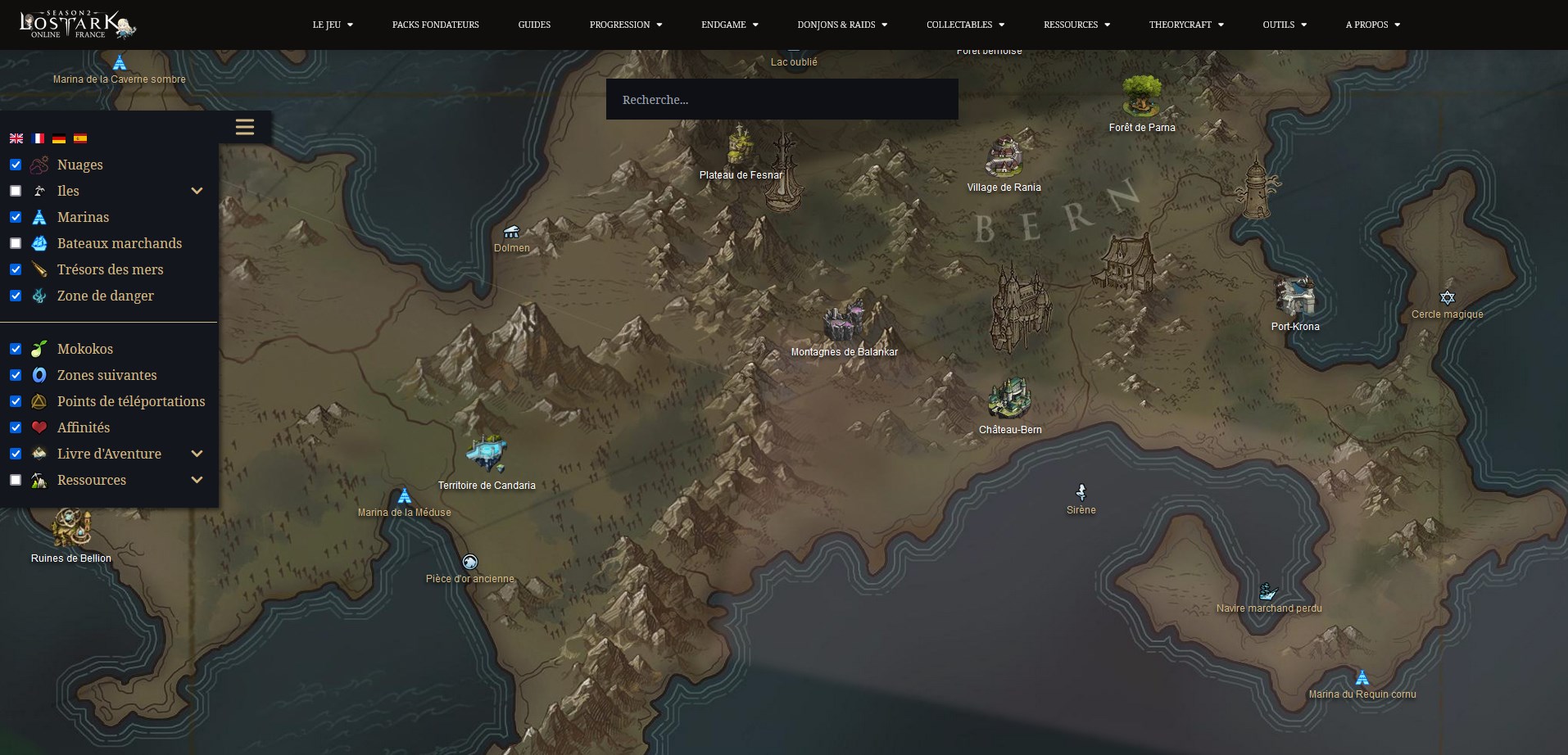Screen dimensions: 1568x755
Task: Switch language to German via flag icon
Action: coord(58,138)
